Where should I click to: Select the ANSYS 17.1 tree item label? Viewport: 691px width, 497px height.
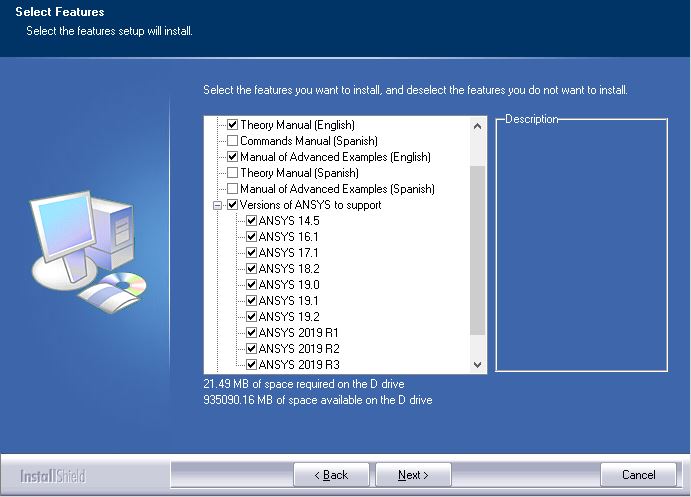[x=288, y=253]
